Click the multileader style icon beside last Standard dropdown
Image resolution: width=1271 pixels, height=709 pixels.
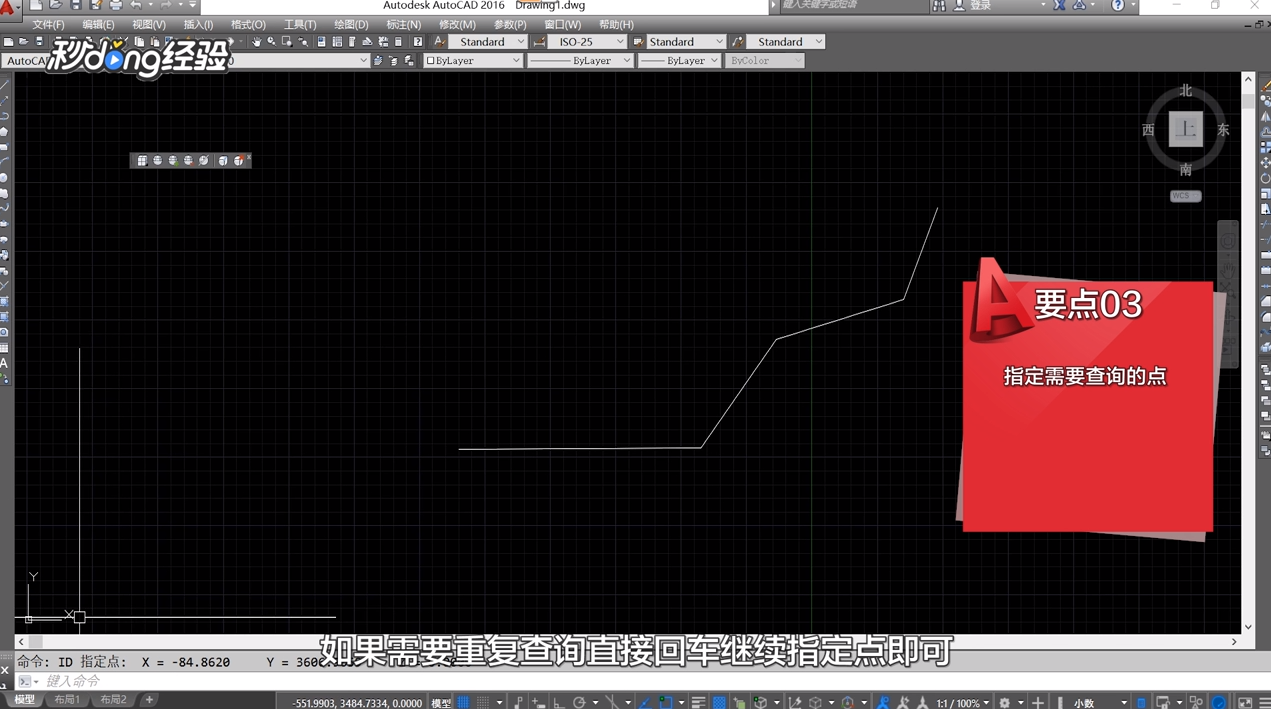[738, 42]
